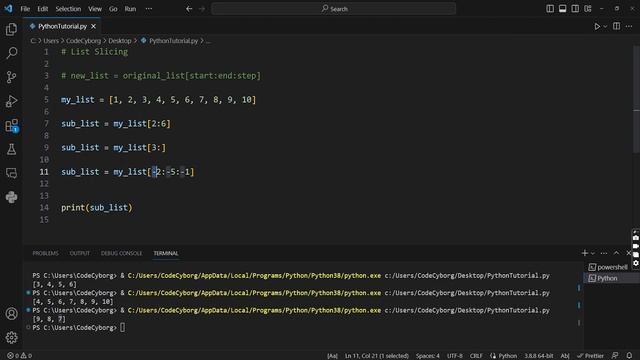
Task: Open editor More Actions menu
Action: (629, 26)
